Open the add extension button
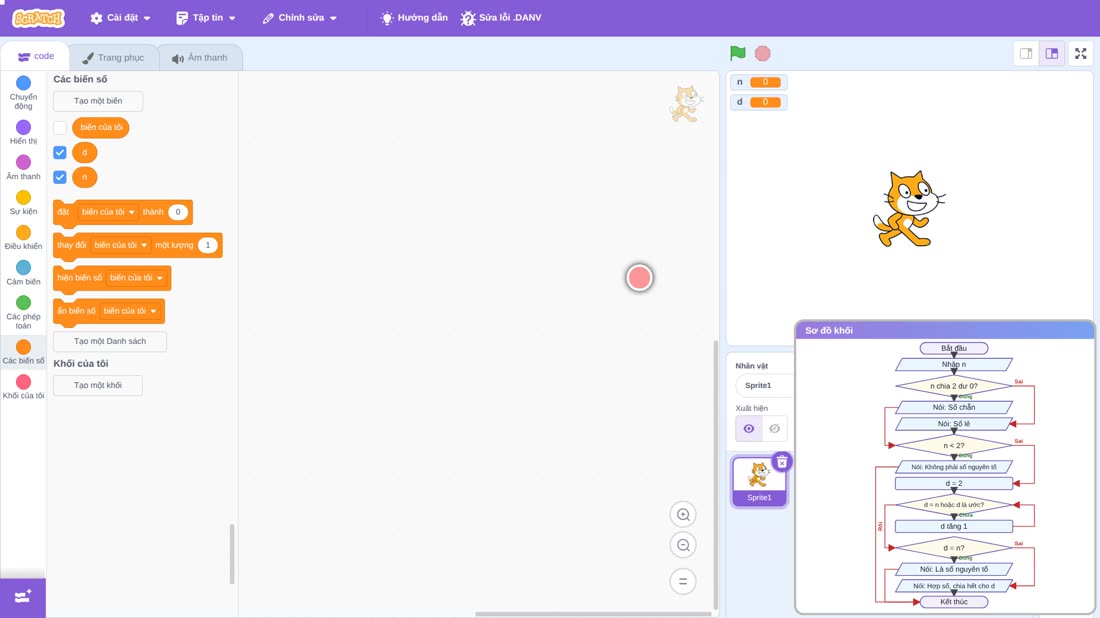 (23, 597)
